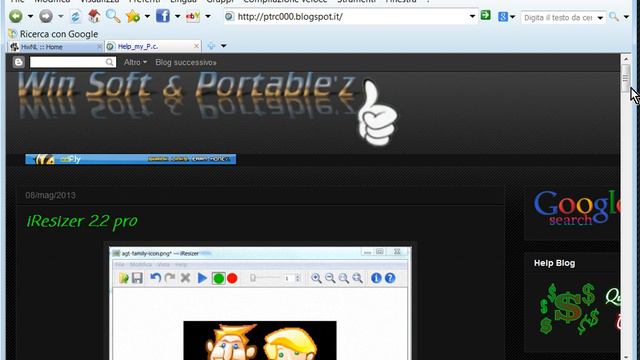Viewport: 640px width, 360px height.
Task: Click the Save floppy icon in iResizer screenshot
Action: point(137,278)
